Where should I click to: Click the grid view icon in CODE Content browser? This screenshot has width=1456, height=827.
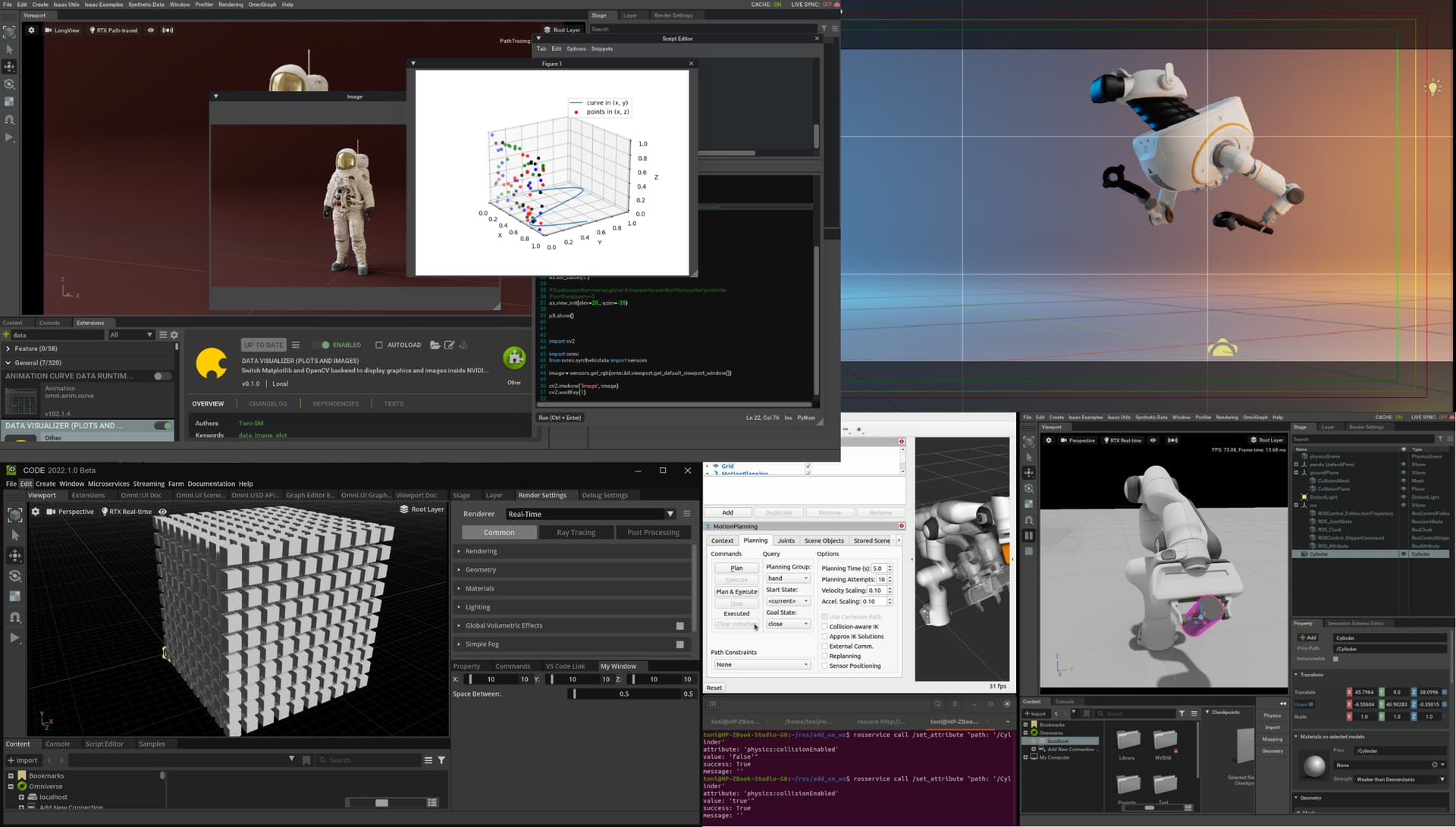pos(432,803)
